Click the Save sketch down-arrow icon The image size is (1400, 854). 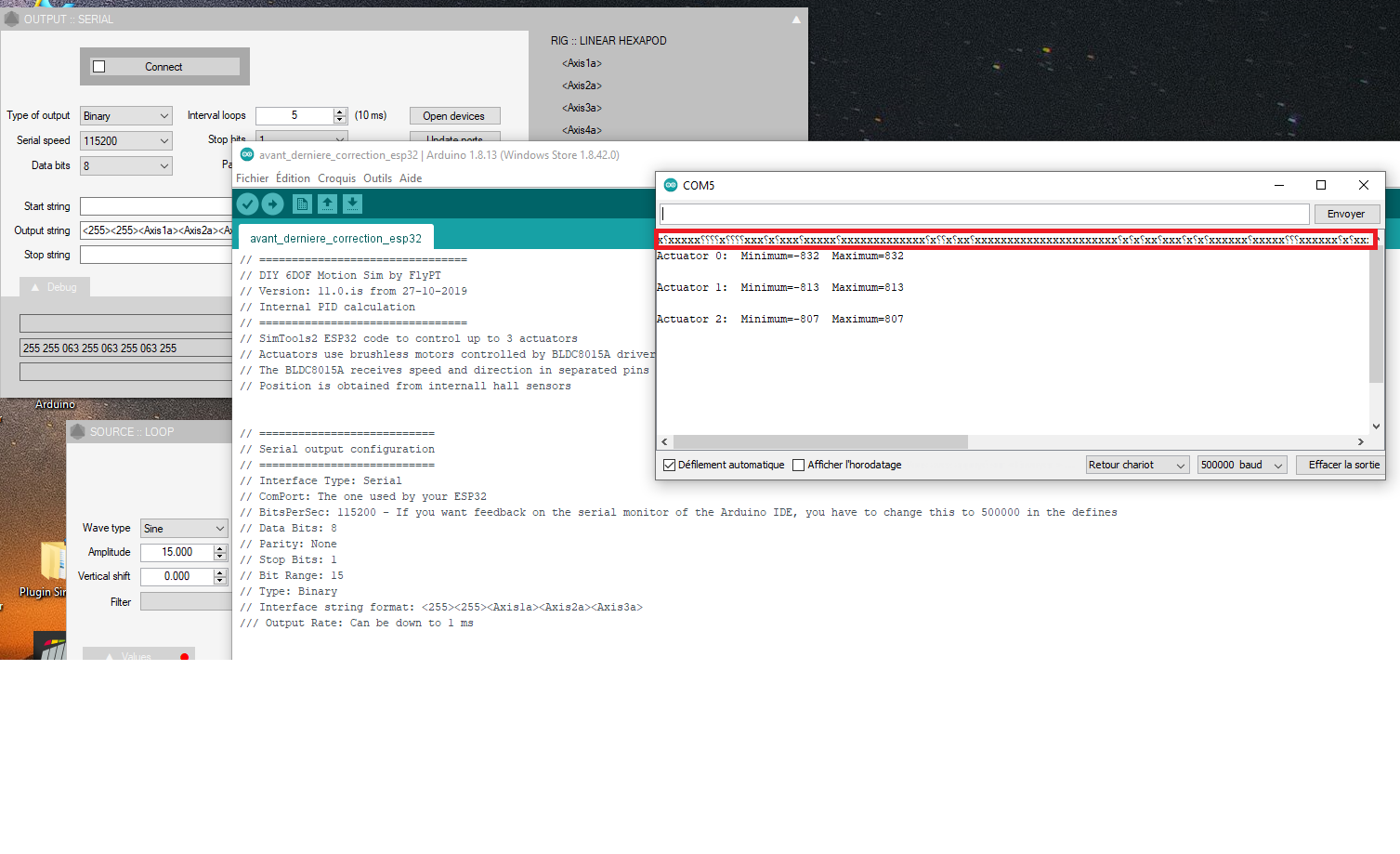(352, 204)
